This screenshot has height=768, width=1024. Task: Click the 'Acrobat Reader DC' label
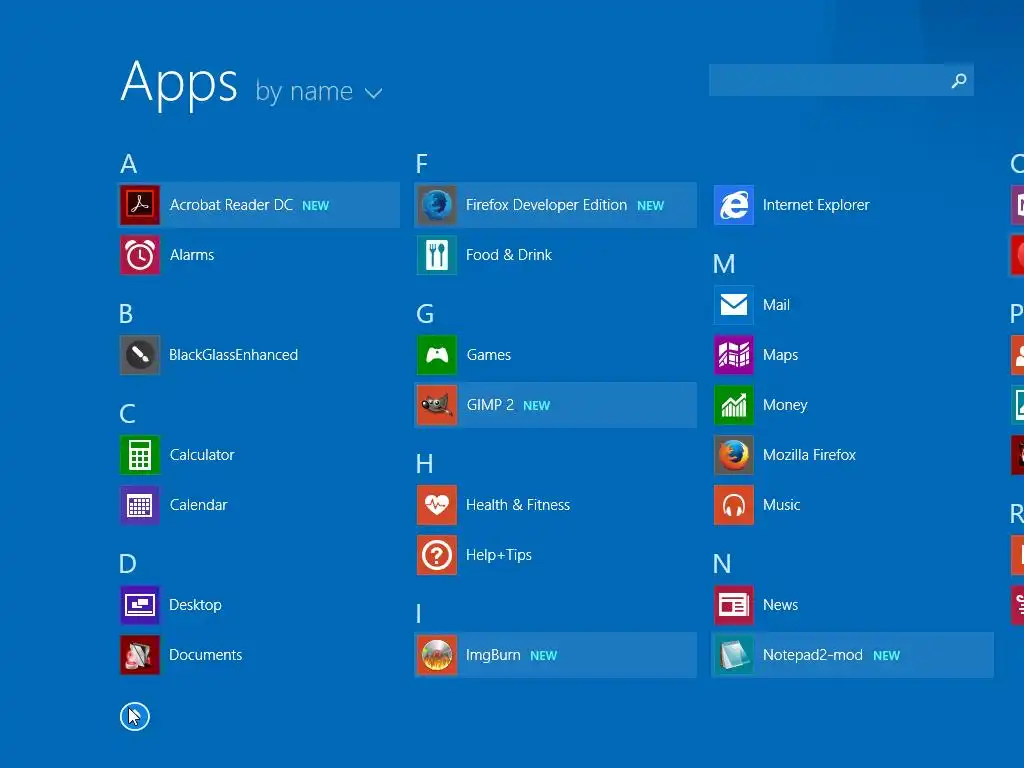[231, 205]
